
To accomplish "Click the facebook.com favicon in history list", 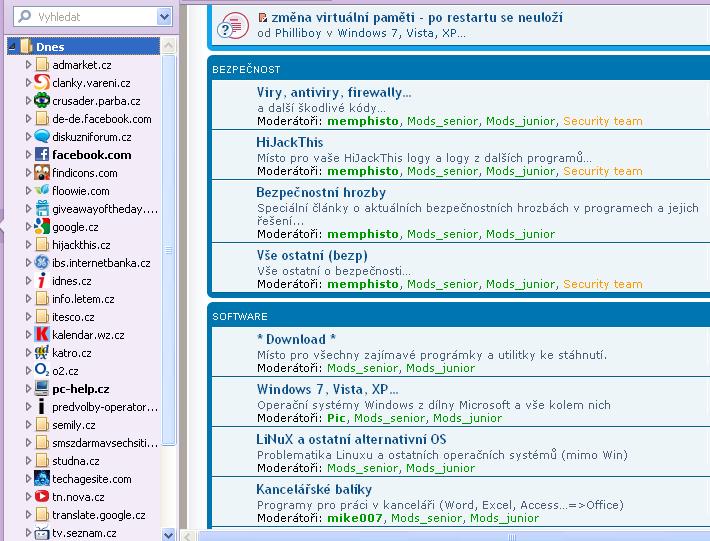I will 42,155.
